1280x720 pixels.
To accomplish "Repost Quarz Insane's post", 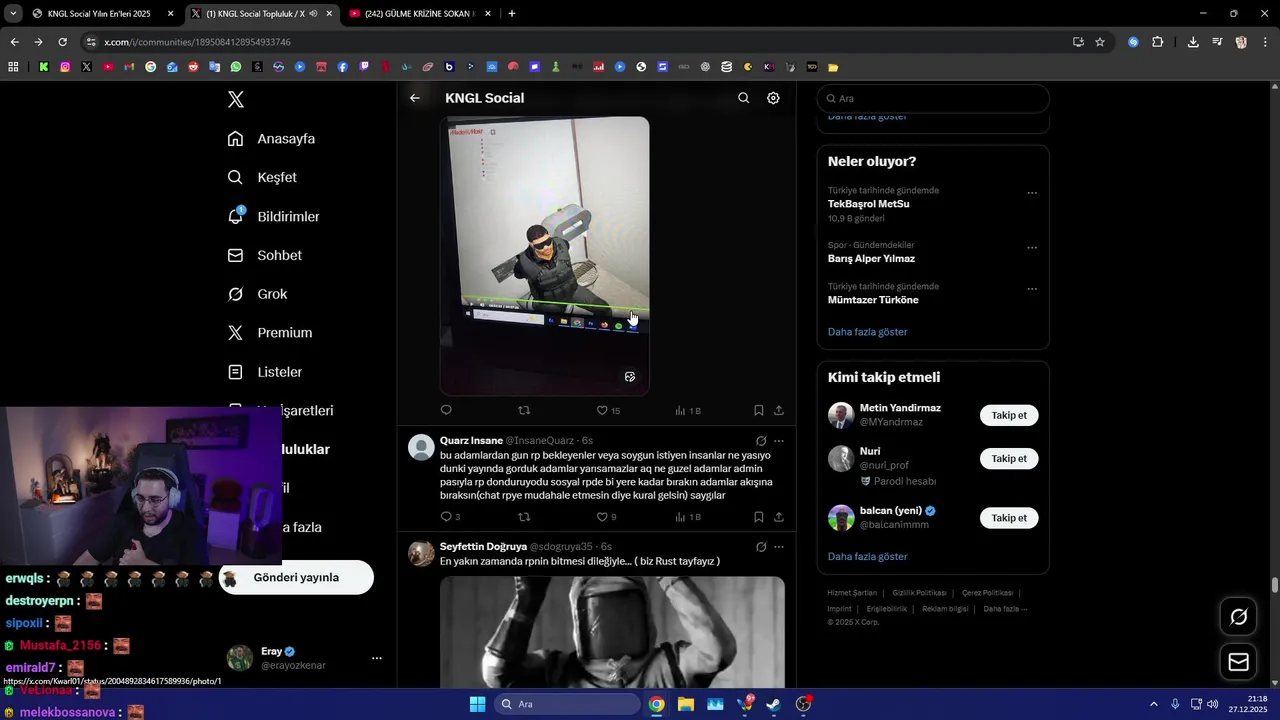I will point(524,517).
